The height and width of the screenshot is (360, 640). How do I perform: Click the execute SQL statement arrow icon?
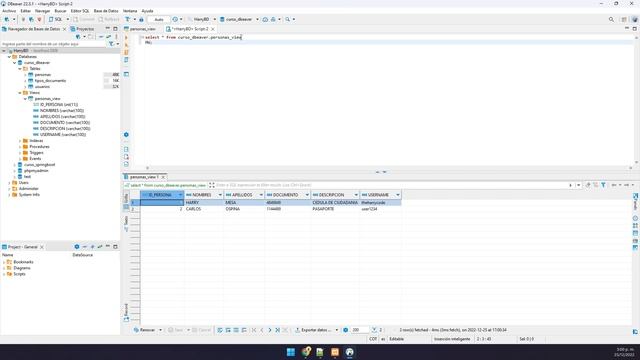click(126, 38)
